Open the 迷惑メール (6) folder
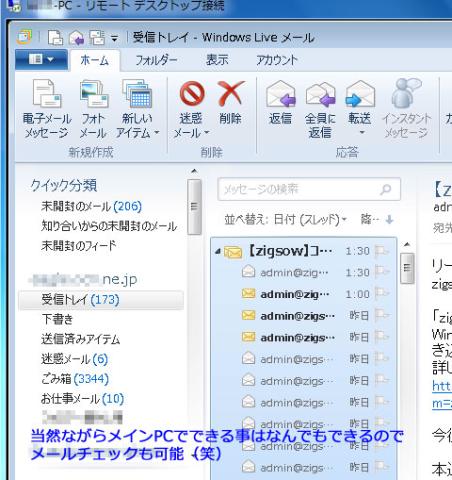452x480 pixels. (x=74, y=359)
